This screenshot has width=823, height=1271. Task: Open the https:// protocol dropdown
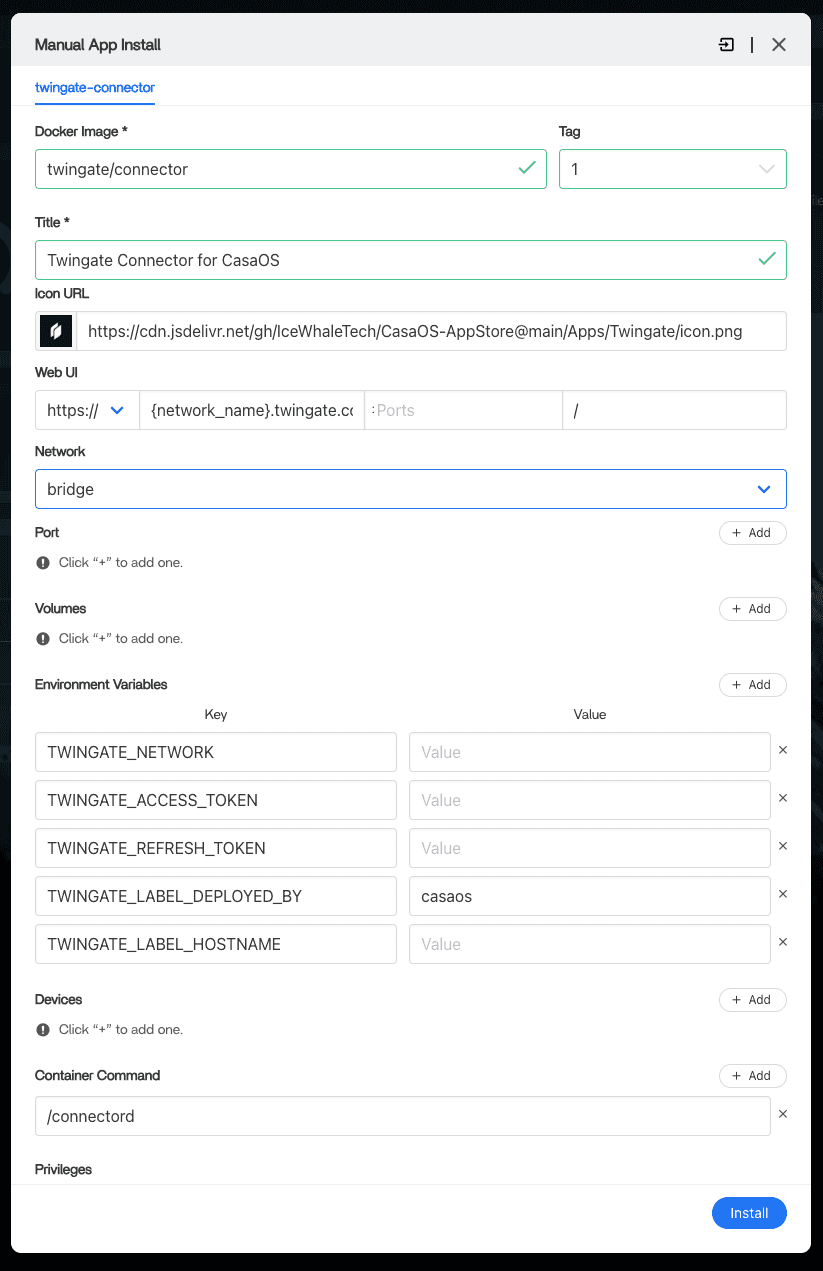87,410
